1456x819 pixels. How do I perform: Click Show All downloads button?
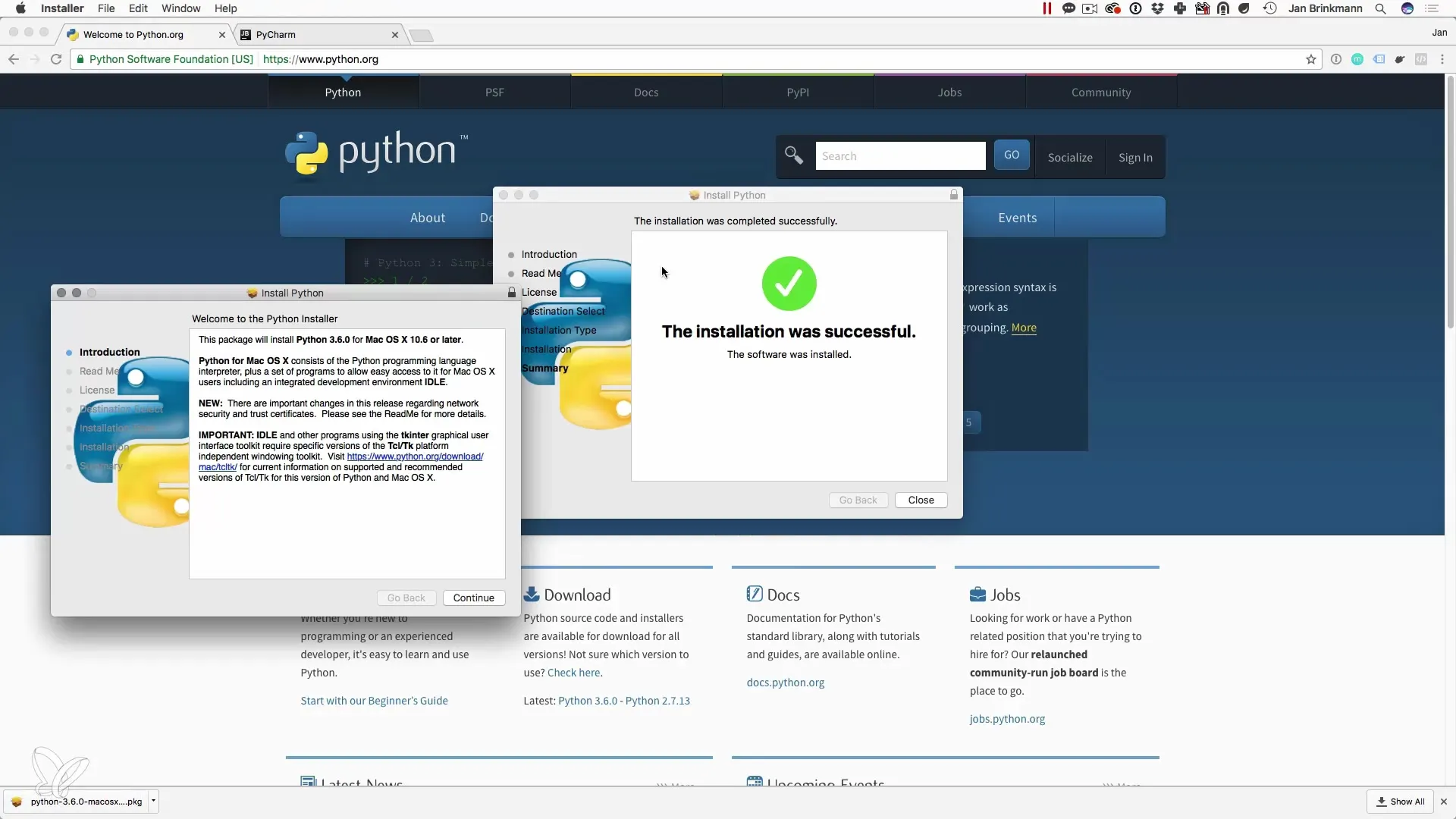(x=1401, y=802)
